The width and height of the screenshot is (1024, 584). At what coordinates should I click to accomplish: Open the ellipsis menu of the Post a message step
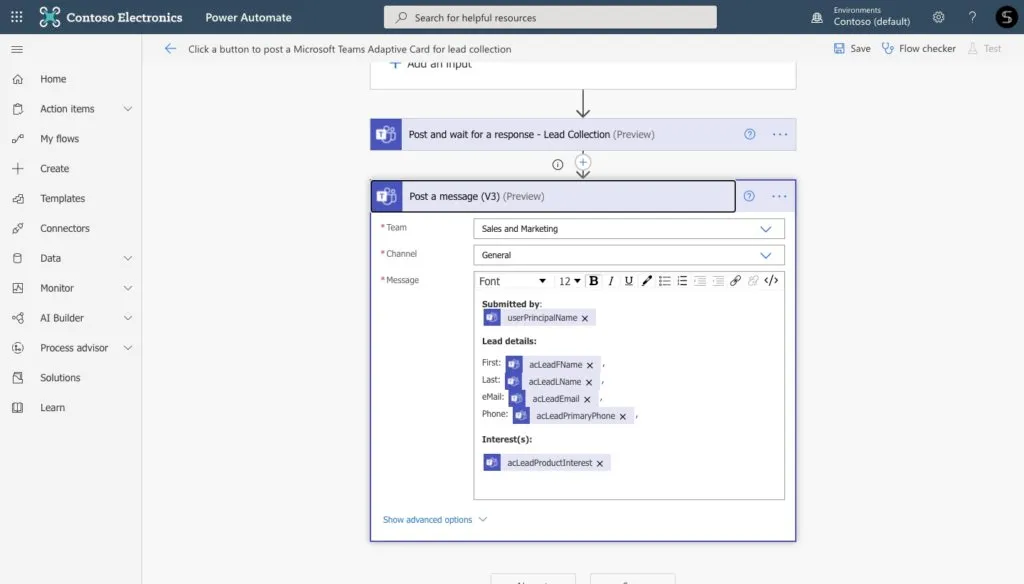pos(779,196)
